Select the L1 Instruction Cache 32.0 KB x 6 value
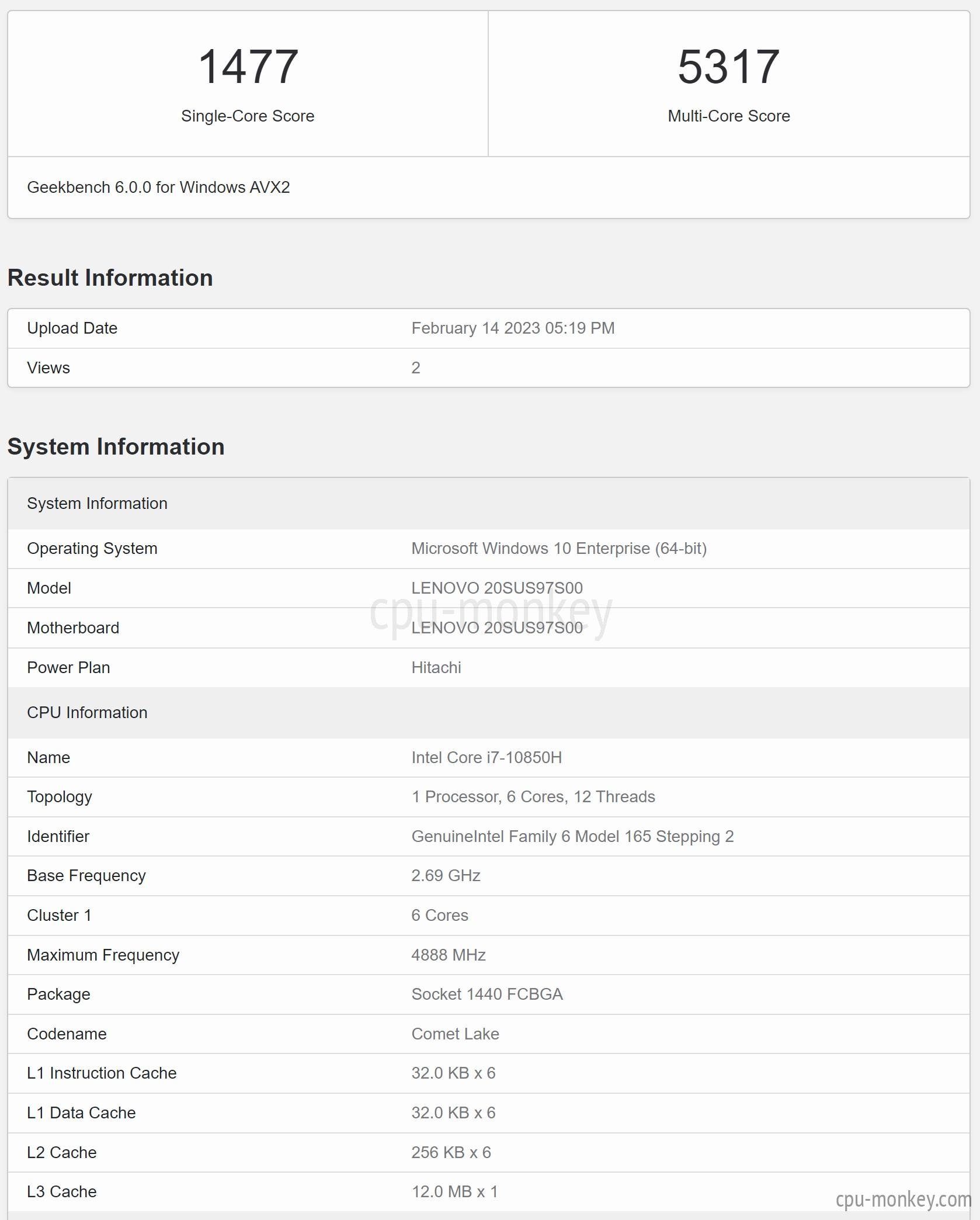Screen dimensions: 980x1220 coord(453,1073)
